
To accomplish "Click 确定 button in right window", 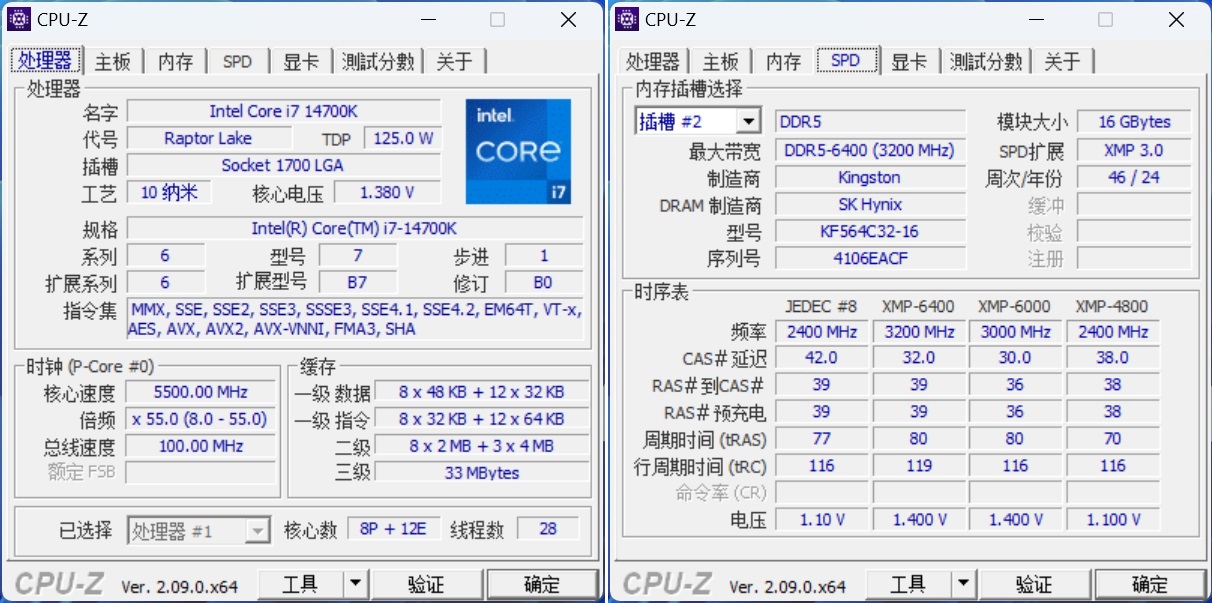I will (1150, 584).
